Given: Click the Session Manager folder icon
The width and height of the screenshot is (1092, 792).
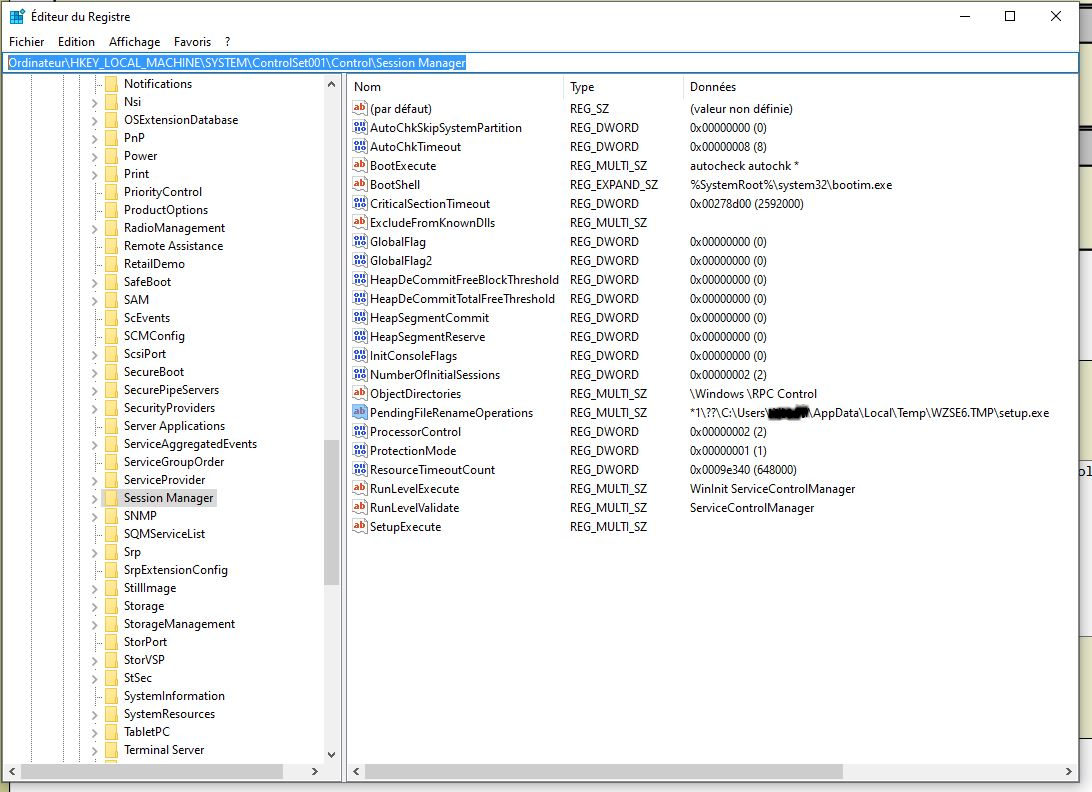Looking at the screenshot, I should [111, 497].
